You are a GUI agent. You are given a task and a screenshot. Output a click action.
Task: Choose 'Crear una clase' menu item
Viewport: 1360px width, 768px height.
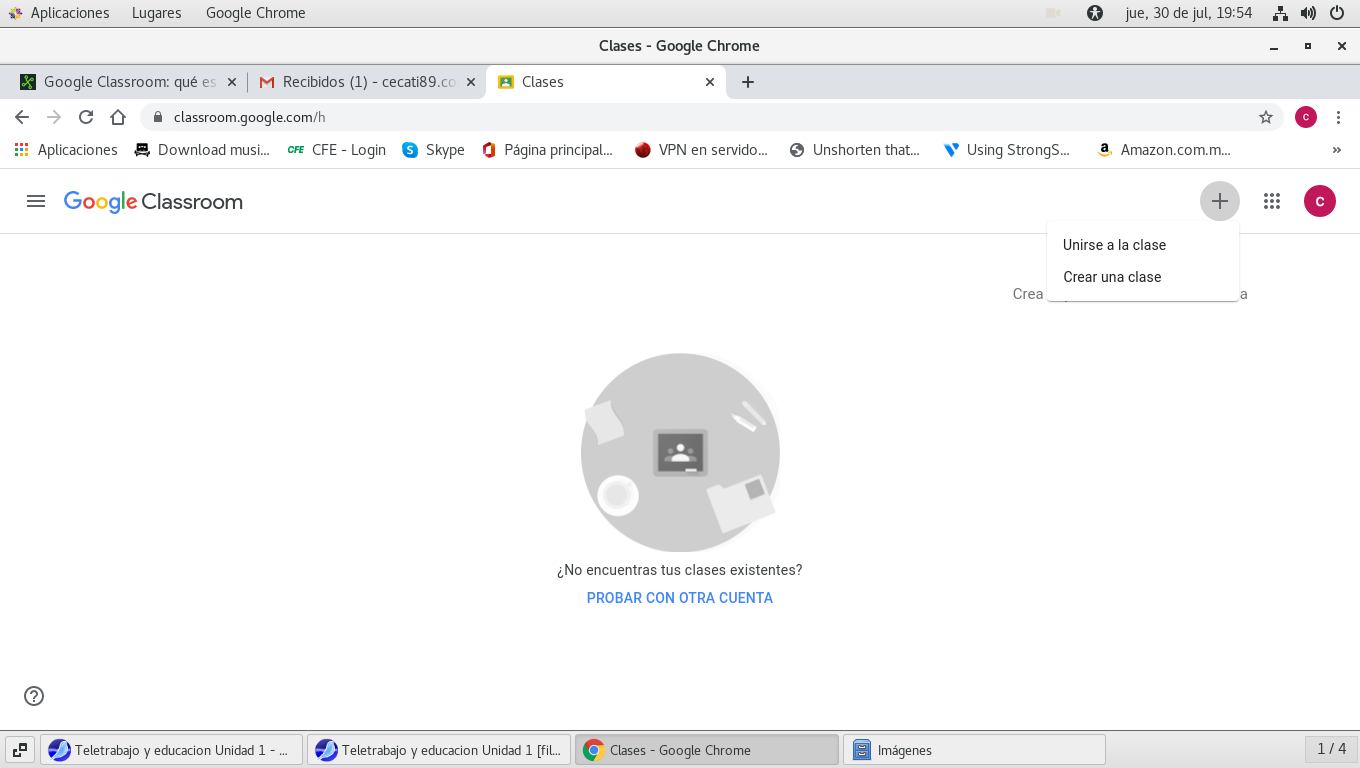coord(1112,277)
